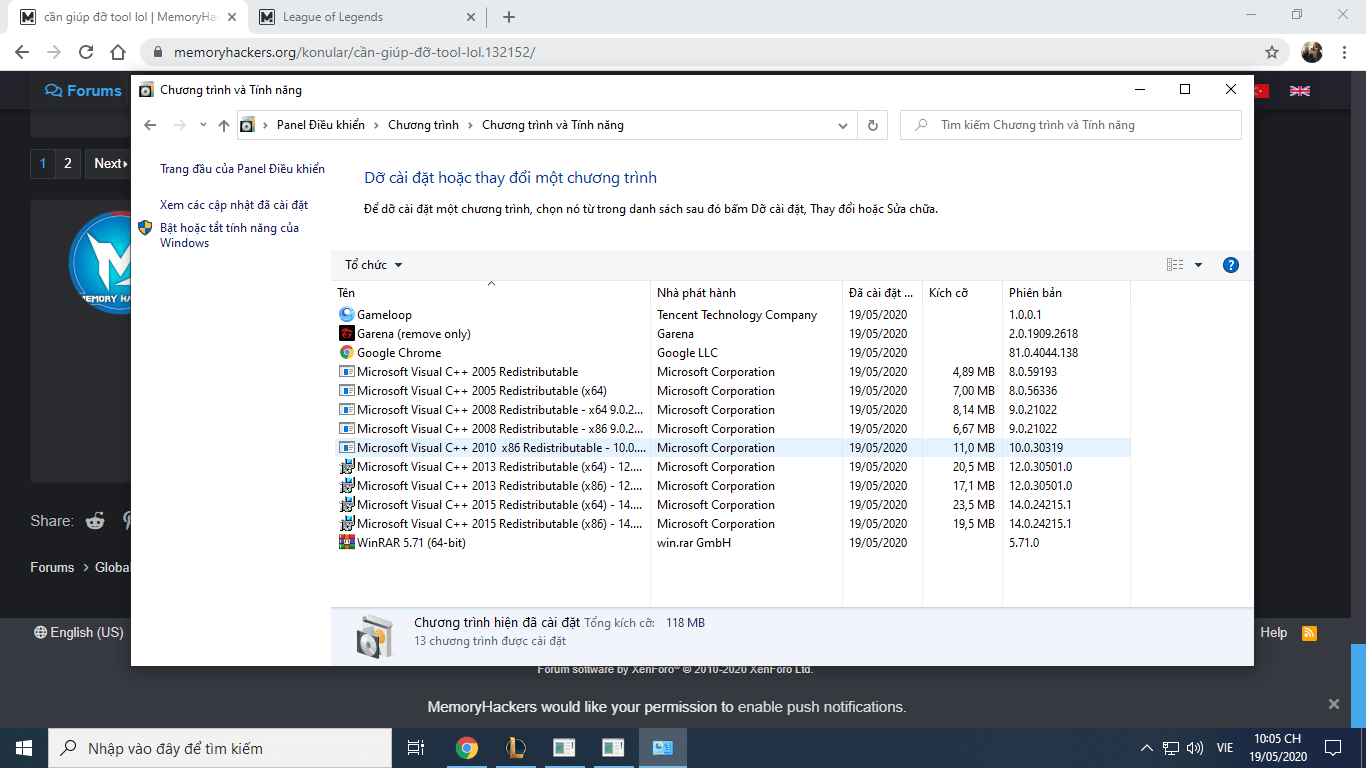Viewport: 1366px width, 768px height.
Task: Sort programs by the Tên column
Action: click(492, 293)
